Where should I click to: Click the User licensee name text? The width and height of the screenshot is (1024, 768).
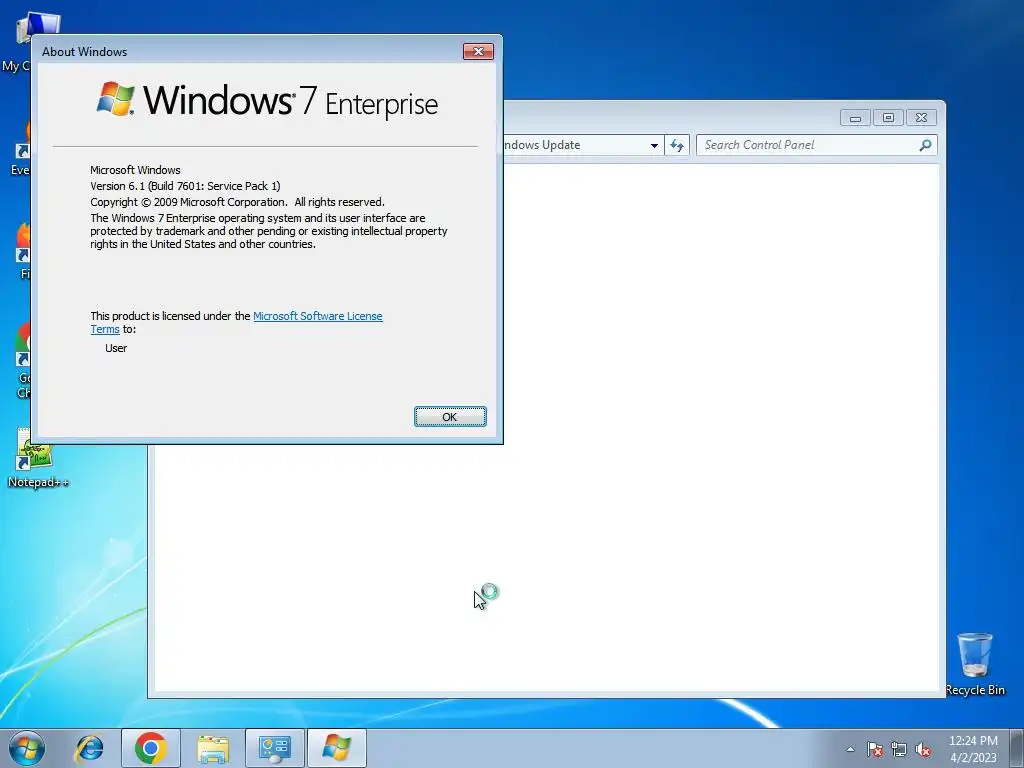116,348
